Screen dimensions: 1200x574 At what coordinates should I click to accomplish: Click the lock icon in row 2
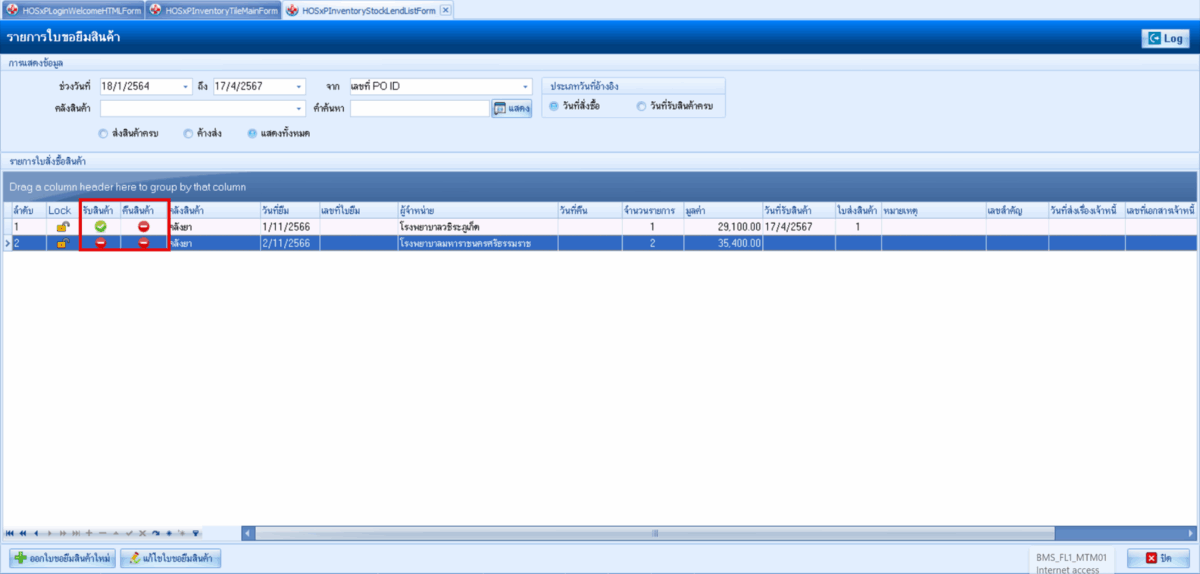tap(61, 243)
